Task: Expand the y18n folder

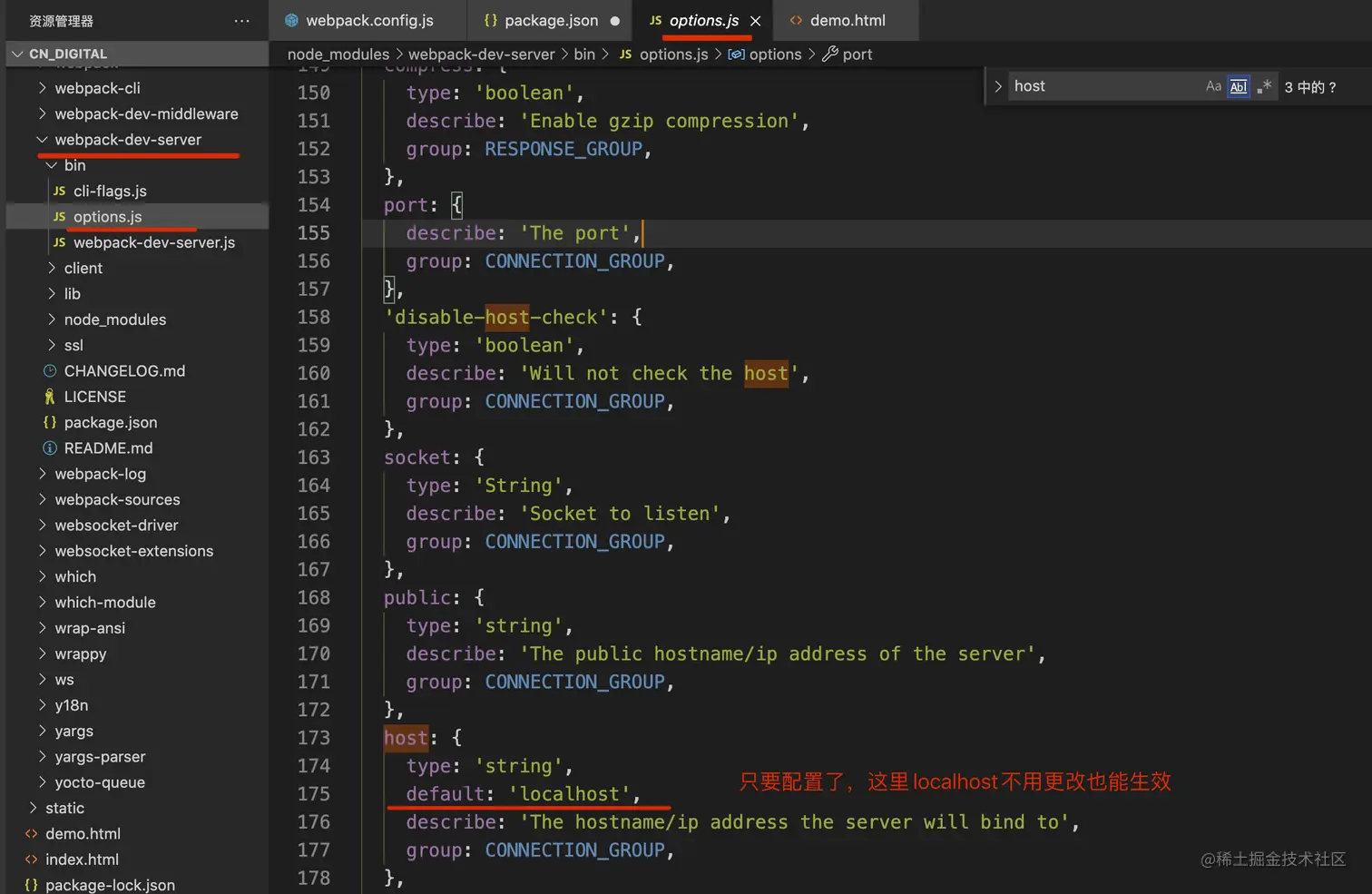Action: point(72,706)
